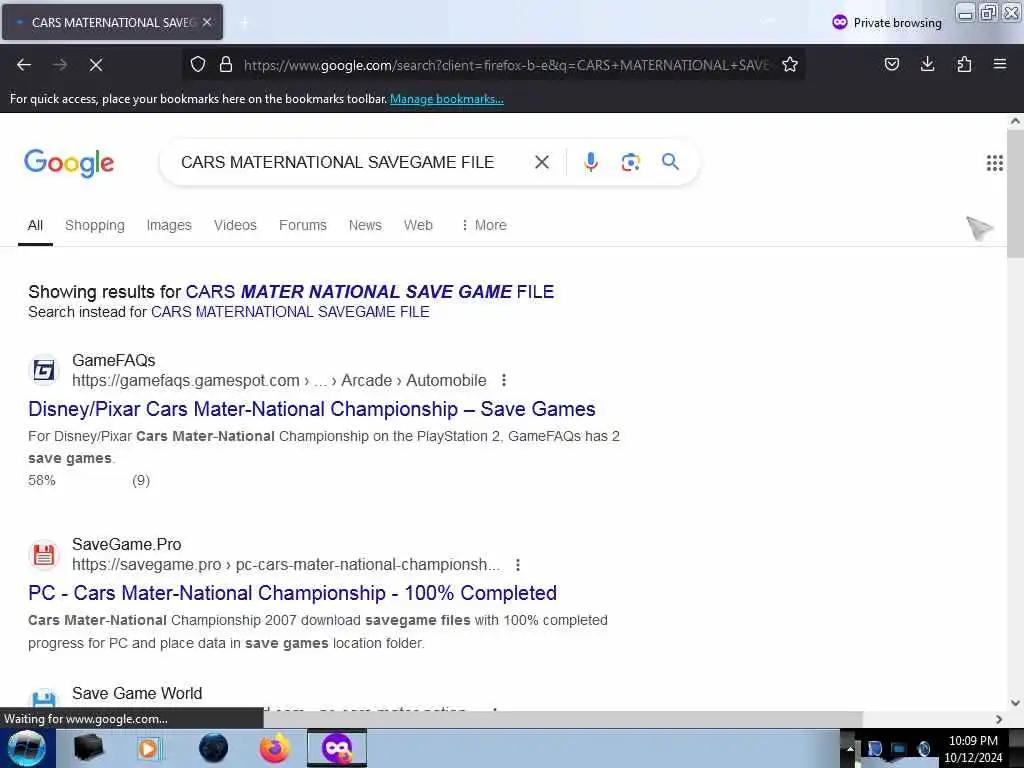Click the Save Game World result
Viewport: 1024px width, 768px height.
pyautogui.click(x=136, y=694)
